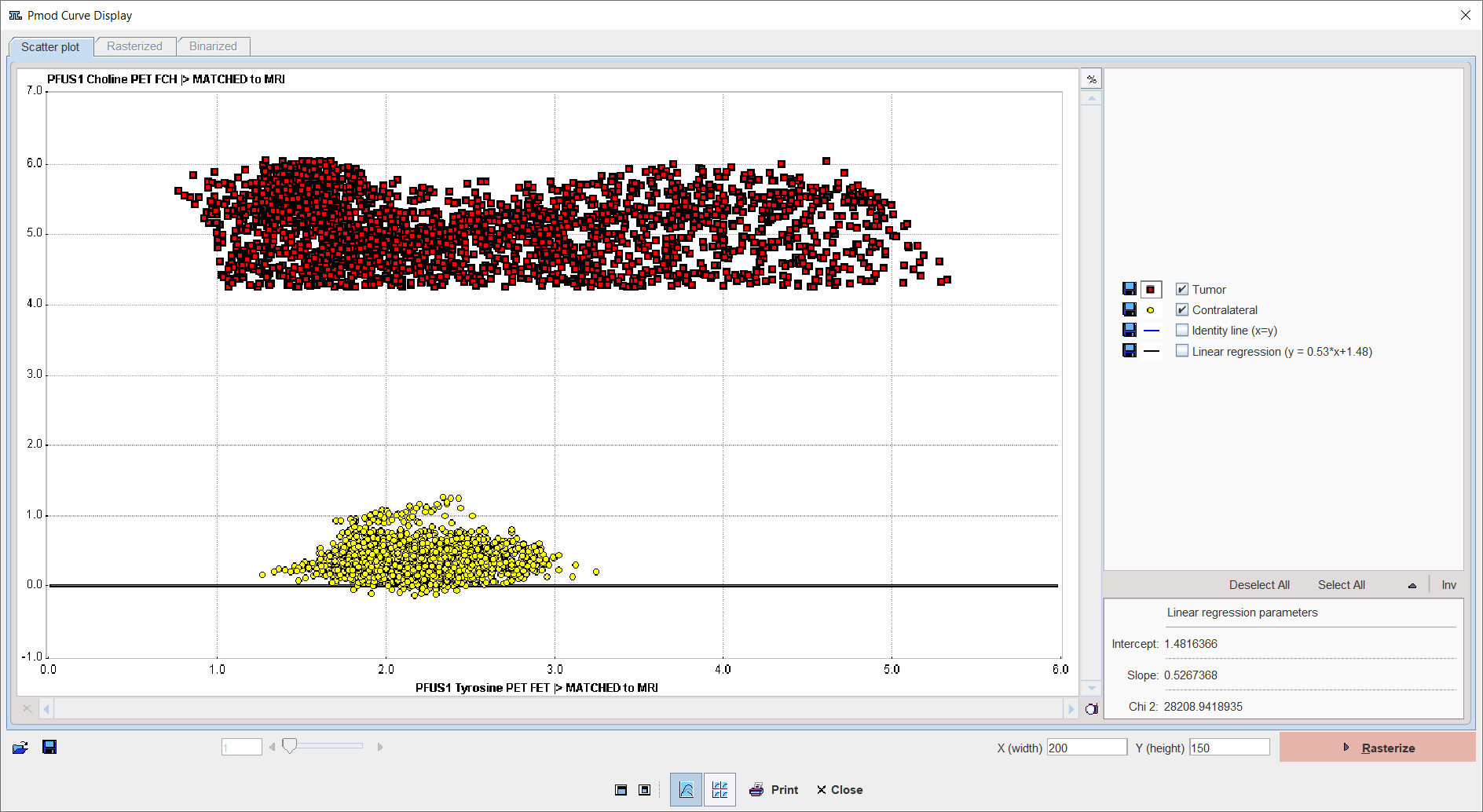
Task: Click the Inv button to invert selection
Action: (1449, 585)
